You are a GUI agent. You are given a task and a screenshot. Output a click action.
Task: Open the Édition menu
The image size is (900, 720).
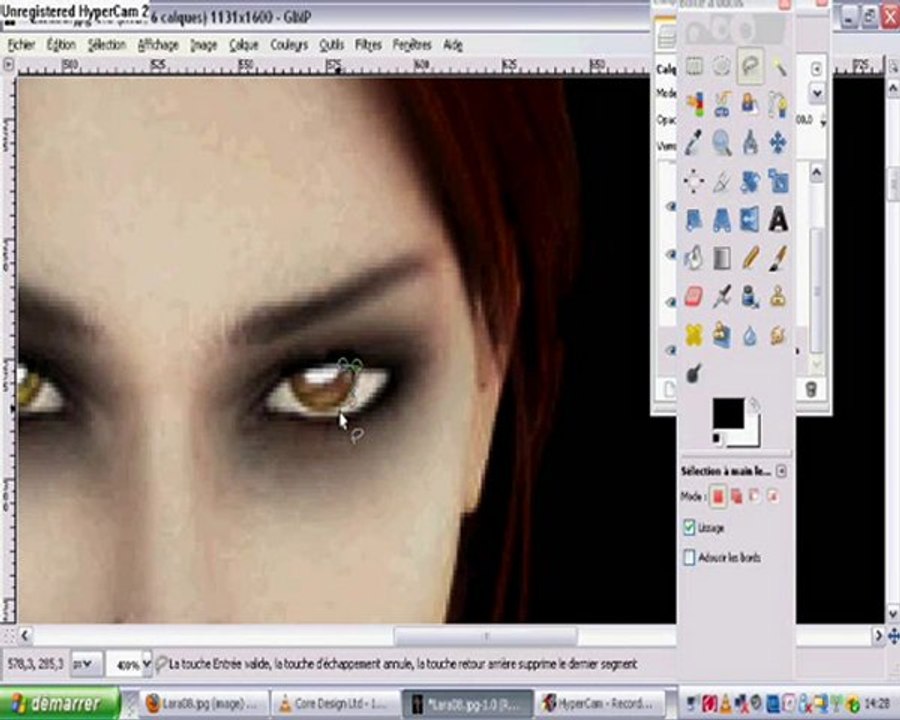pos(61,45)
